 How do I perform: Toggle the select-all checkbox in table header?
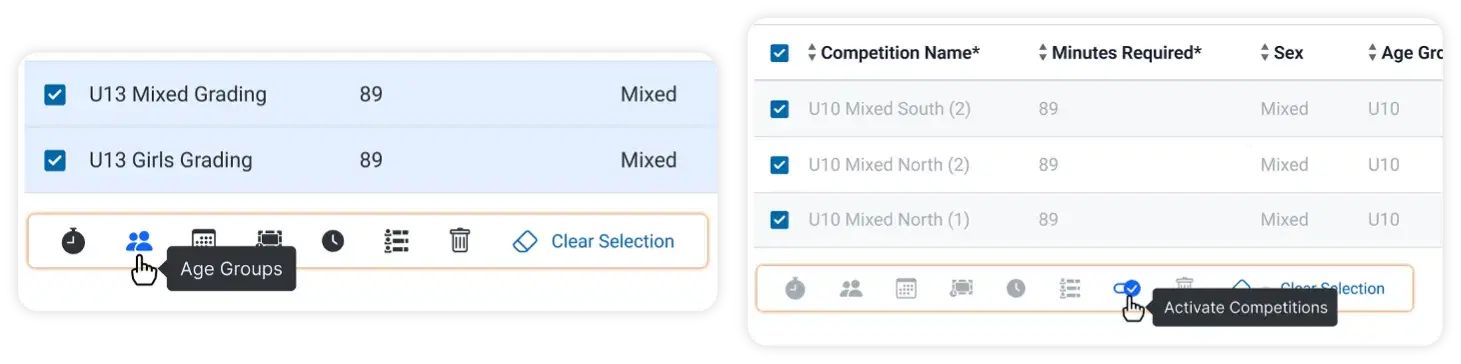pos(780,53)
